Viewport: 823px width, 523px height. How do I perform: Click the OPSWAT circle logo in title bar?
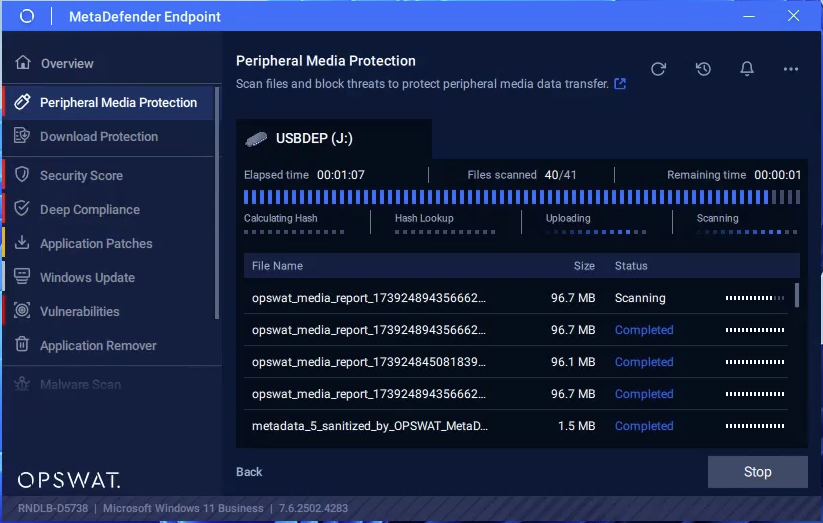point(27,16)
